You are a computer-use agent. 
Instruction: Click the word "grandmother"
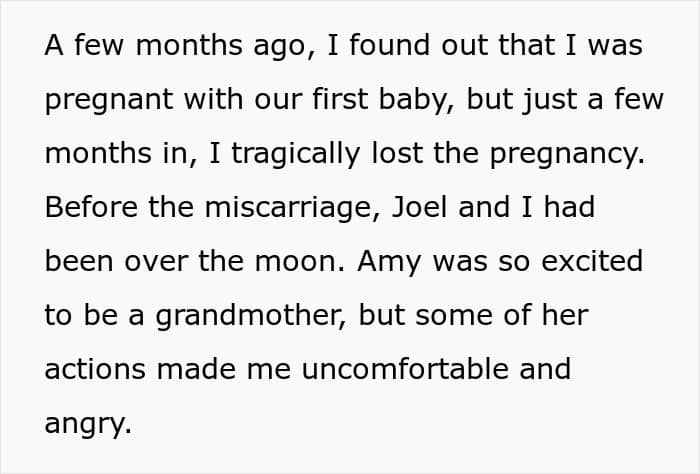(250, 316)
